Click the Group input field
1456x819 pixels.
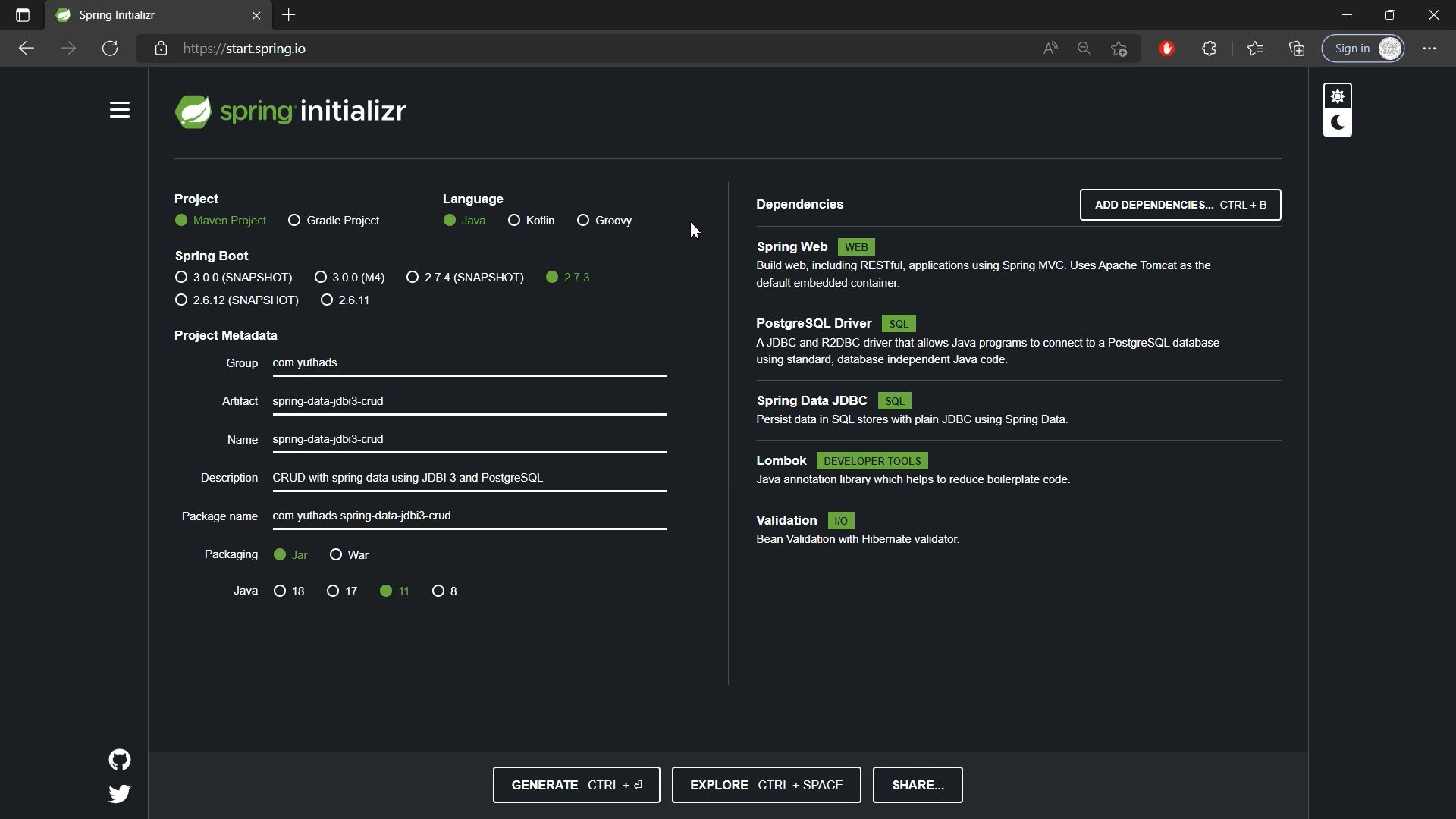point(469,363)
